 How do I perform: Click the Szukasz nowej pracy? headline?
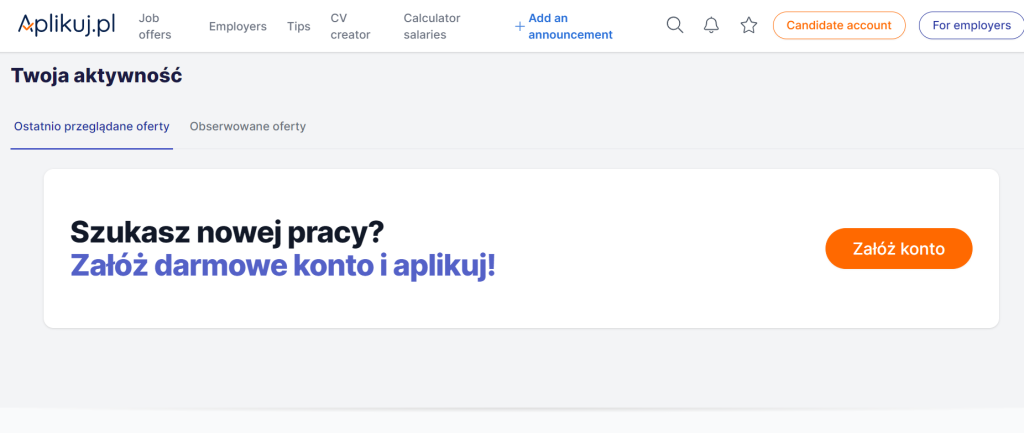click(x=227, y=232)
